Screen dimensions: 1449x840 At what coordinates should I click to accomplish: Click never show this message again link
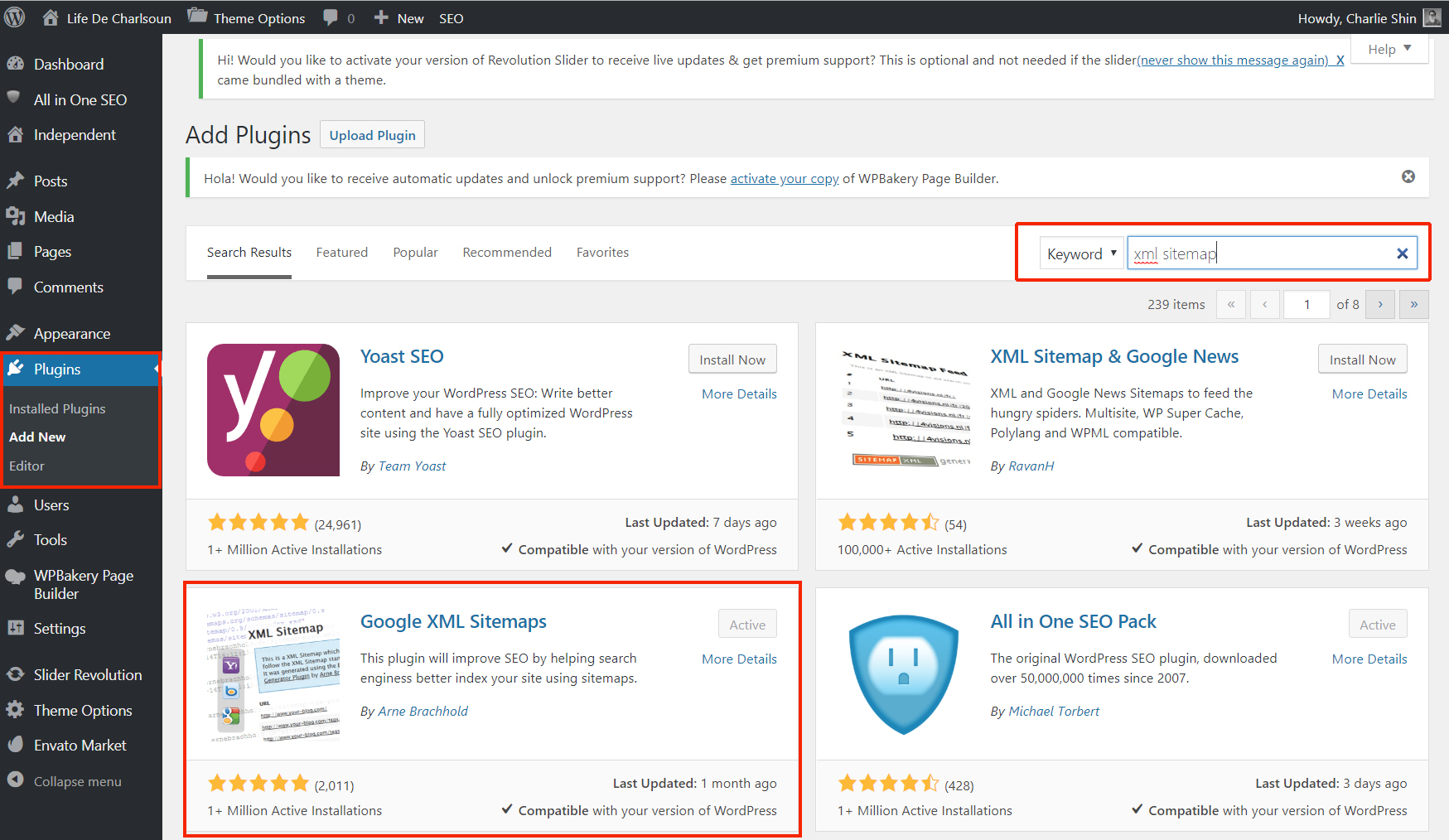coord(1234,60)
